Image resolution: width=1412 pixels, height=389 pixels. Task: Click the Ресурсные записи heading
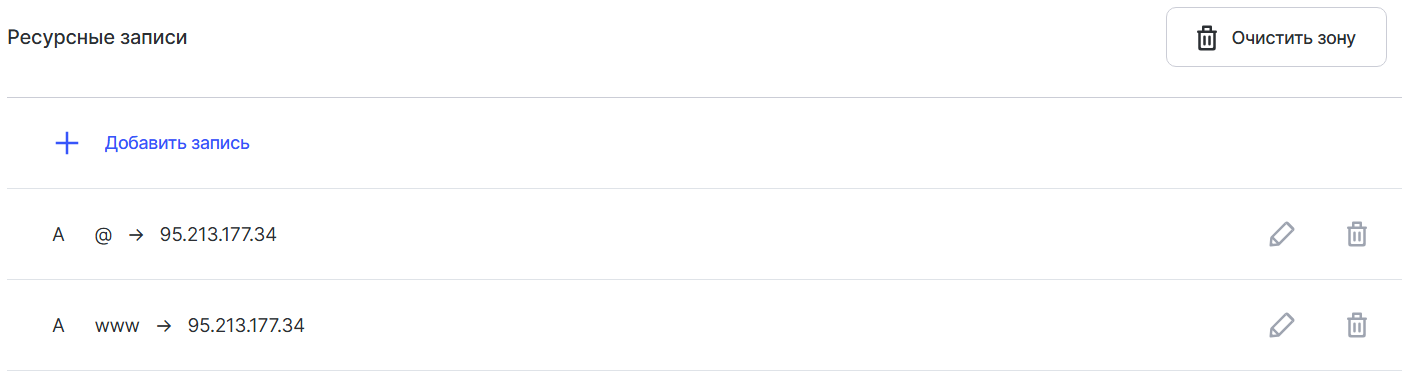click(x=98, y=38)
